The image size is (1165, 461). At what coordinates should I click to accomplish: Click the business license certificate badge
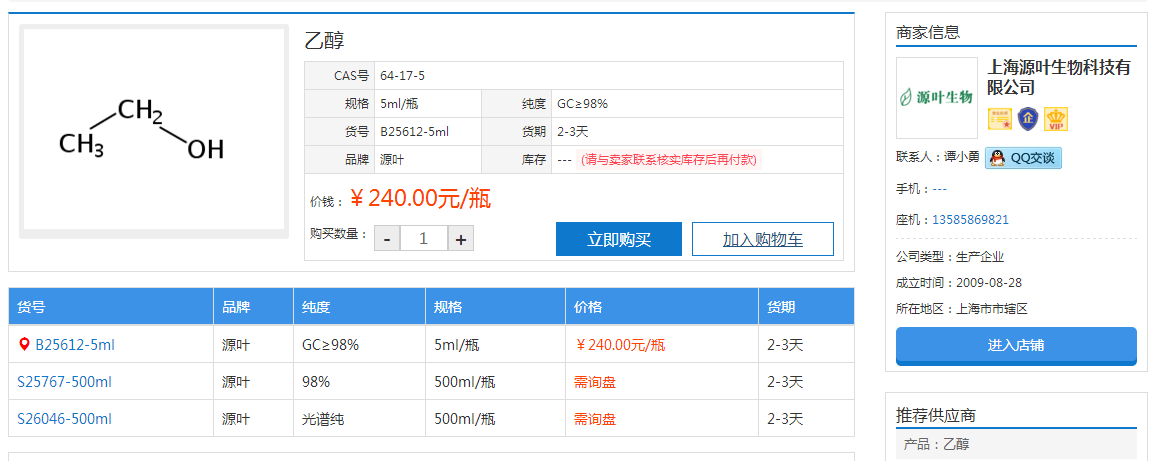tap(1000, 119)
